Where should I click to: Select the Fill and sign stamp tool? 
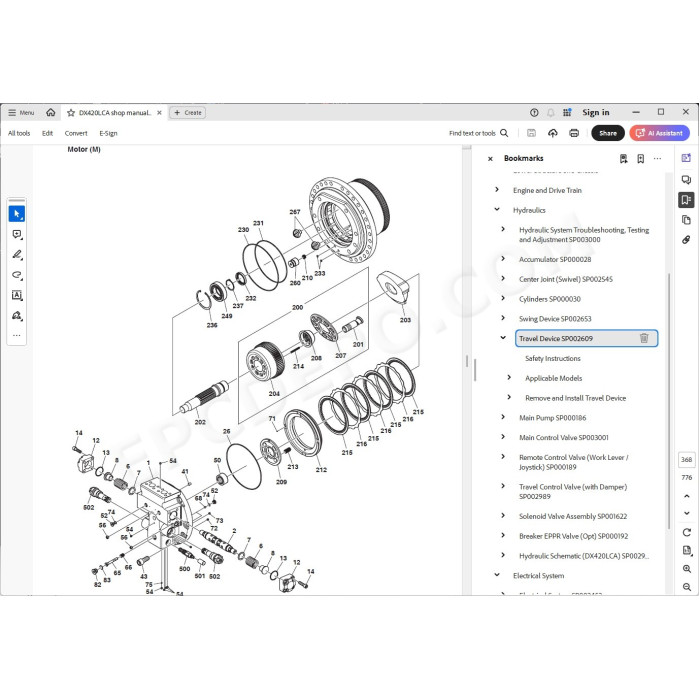coord(17,316)
